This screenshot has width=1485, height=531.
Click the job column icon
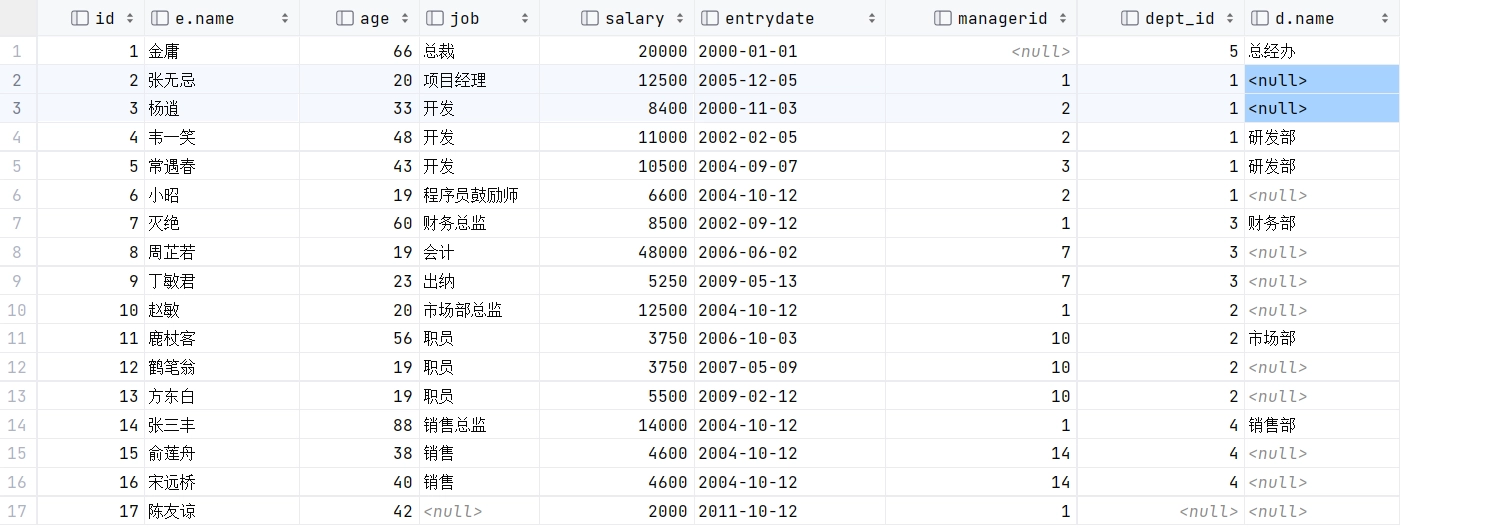435,18
